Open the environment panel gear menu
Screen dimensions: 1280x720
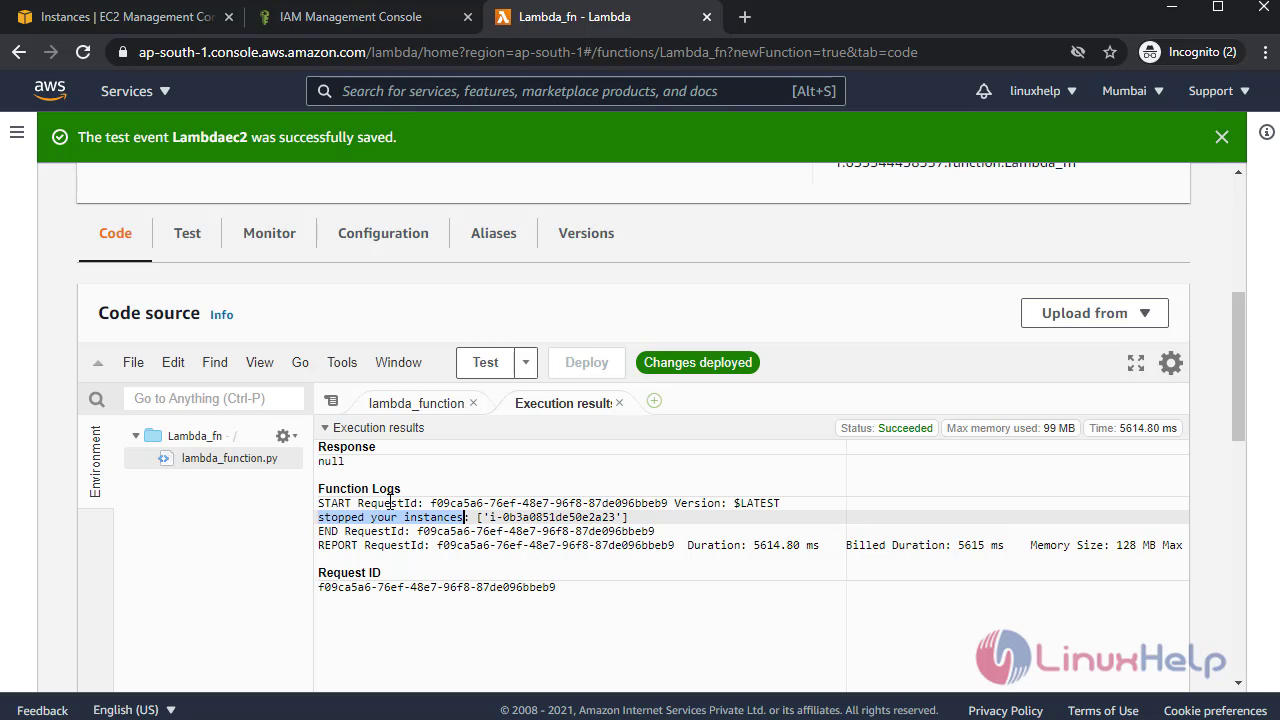click(286, 436)
